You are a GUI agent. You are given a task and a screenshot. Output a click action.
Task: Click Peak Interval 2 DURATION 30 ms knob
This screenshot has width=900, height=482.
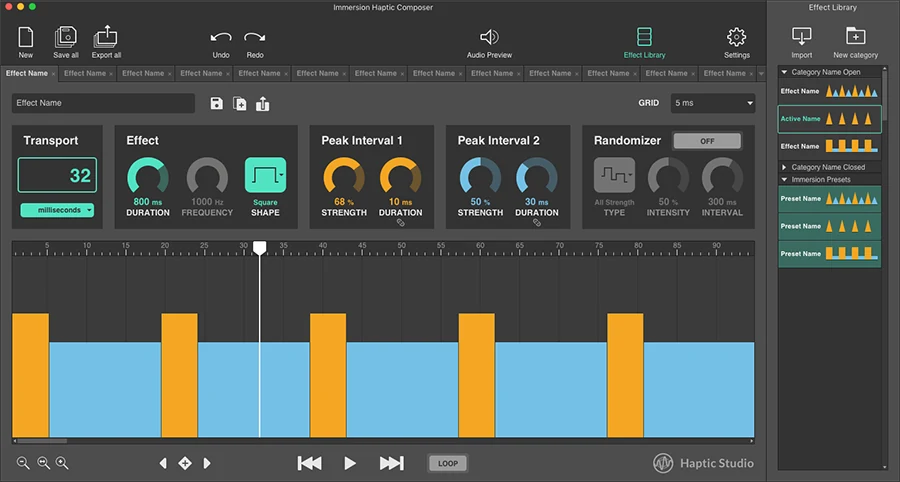click(537, 177)
